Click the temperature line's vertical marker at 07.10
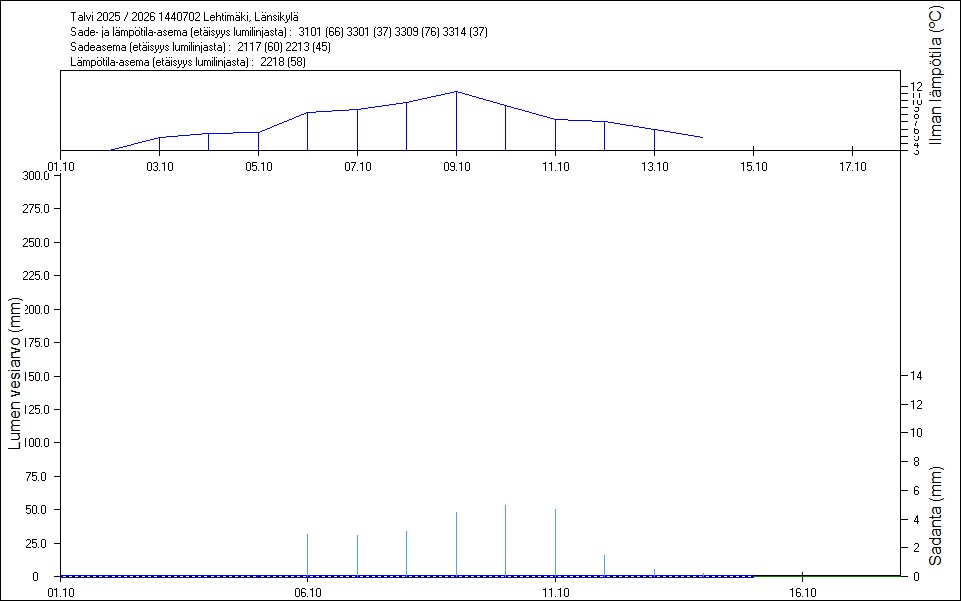 point(357,129)
